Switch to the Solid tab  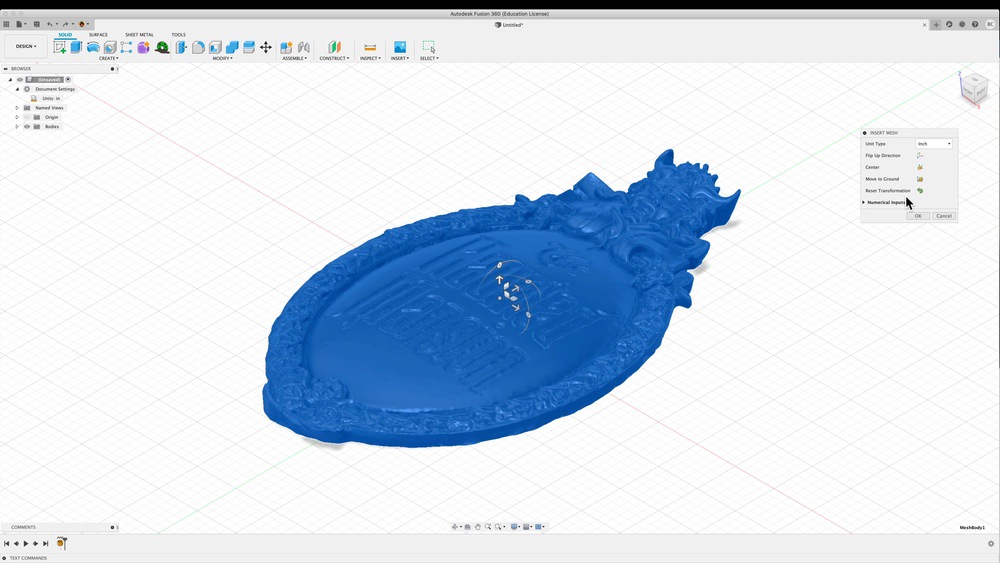click(x=65, y=35)
